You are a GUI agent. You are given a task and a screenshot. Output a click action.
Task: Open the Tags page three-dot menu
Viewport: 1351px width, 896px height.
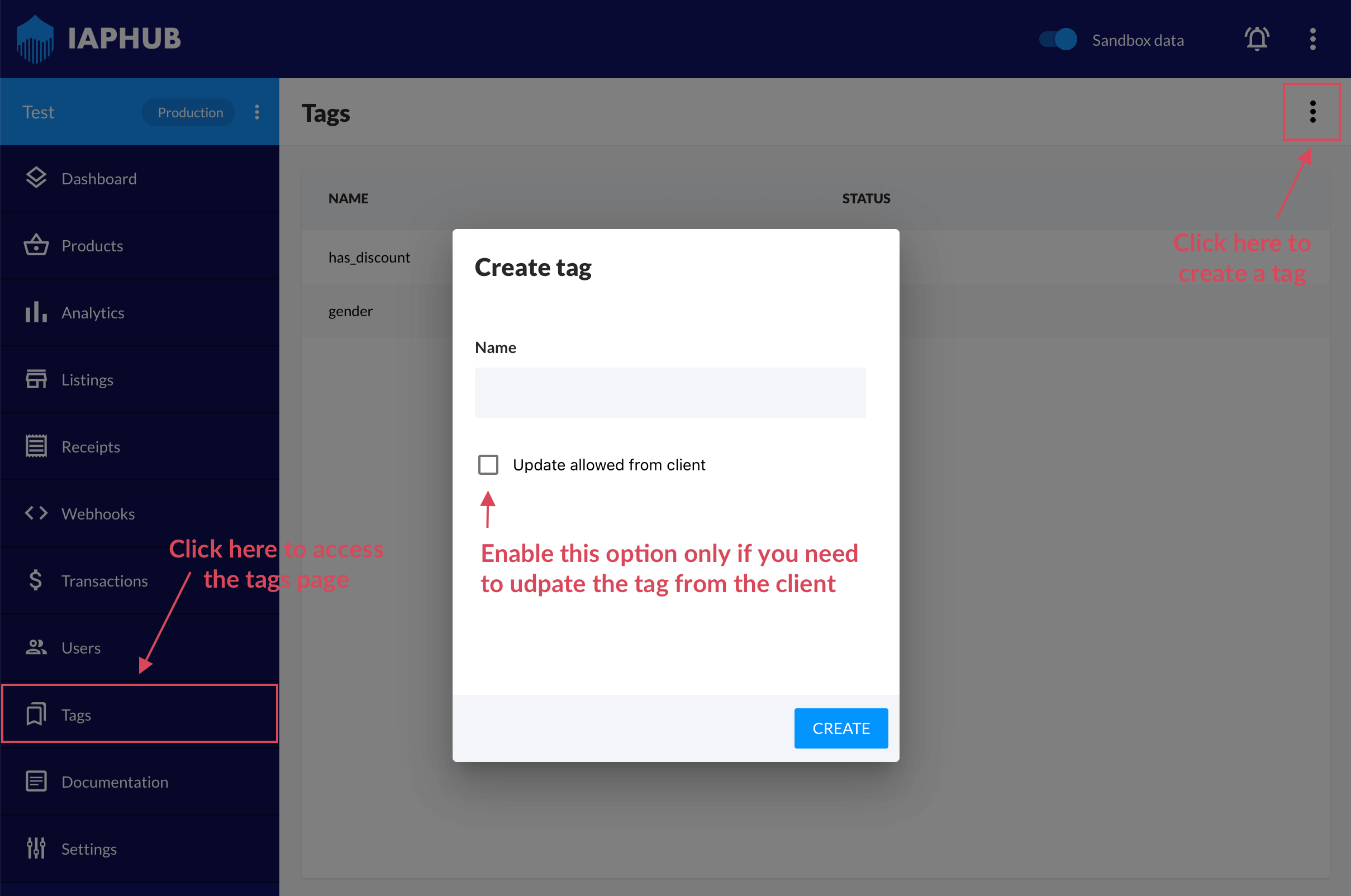[x=1312, y=112]
